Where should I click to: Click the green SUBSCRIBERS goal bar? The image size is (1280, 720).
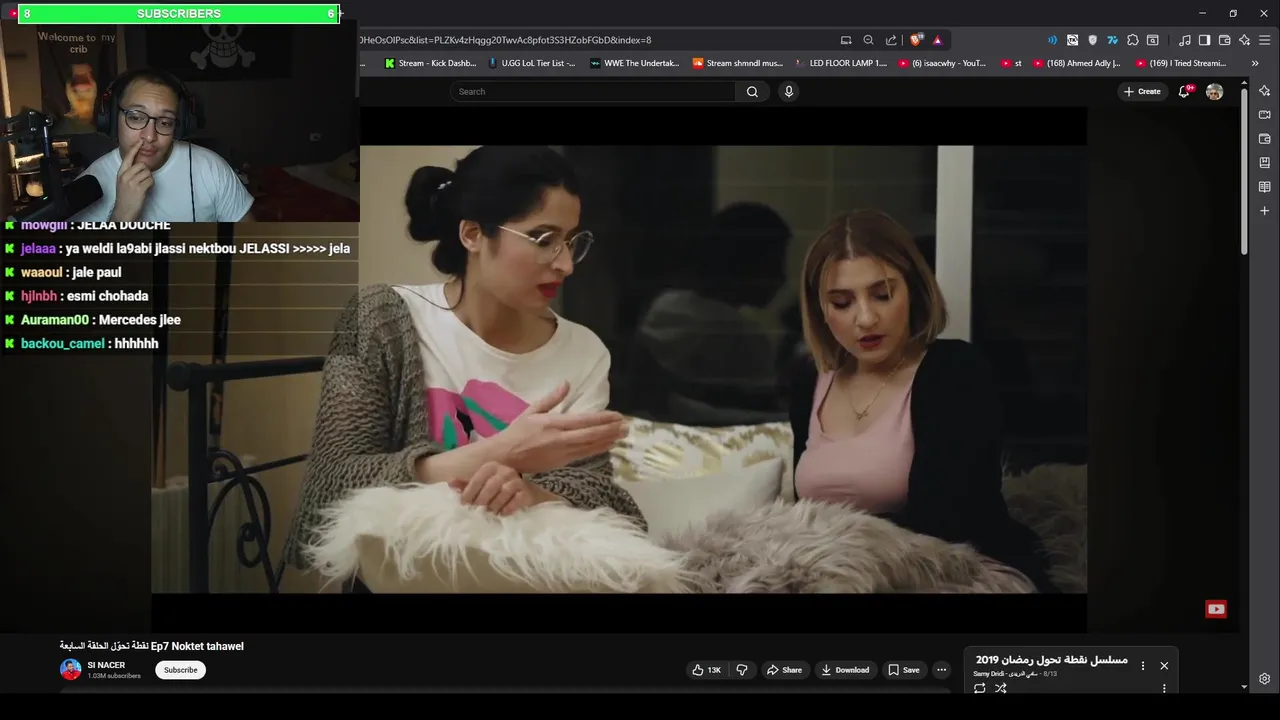pyautogui.click(x=178, y=14)
